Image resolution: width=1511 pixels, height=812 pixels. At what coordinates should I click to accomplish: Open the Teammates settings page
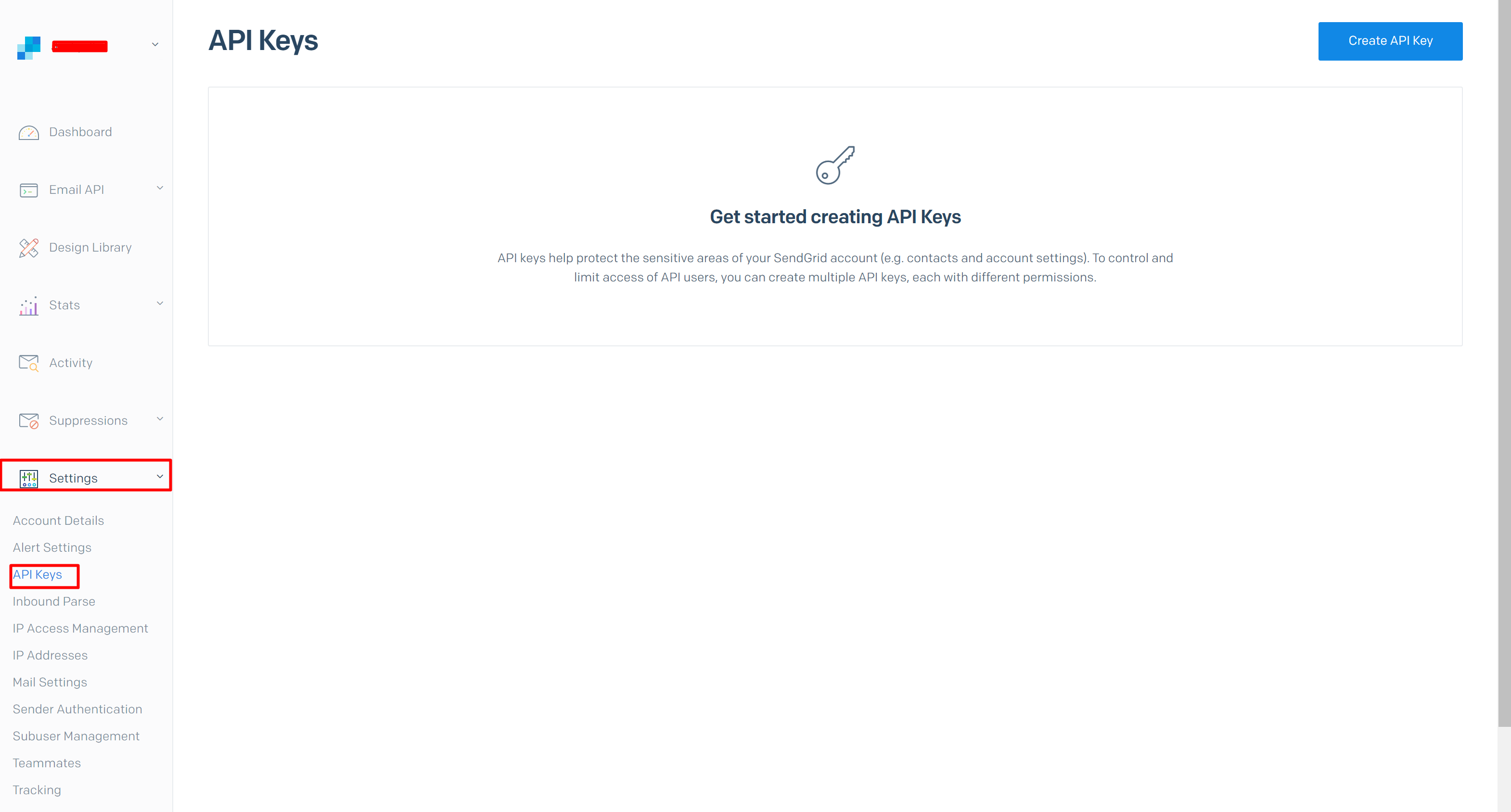click(x=45, y=763)
